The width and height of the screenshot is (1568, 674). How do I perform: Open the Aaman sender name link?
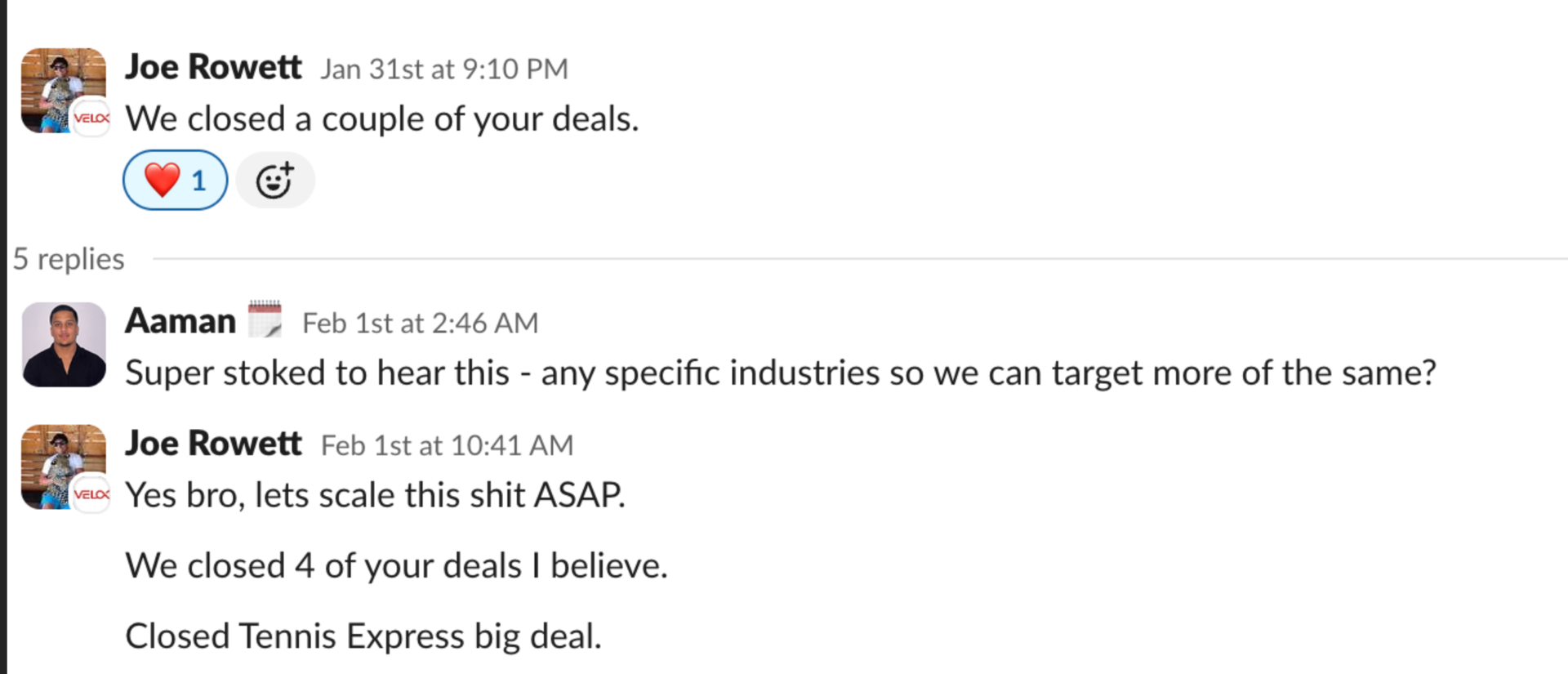point(180,321)
